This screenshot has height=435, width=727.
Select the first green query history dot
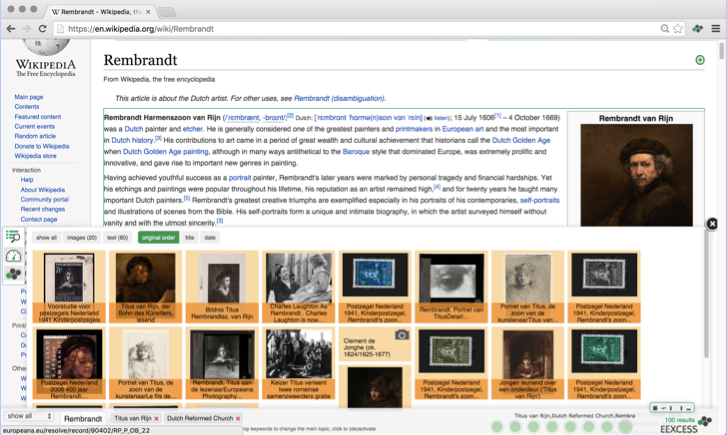497,426
